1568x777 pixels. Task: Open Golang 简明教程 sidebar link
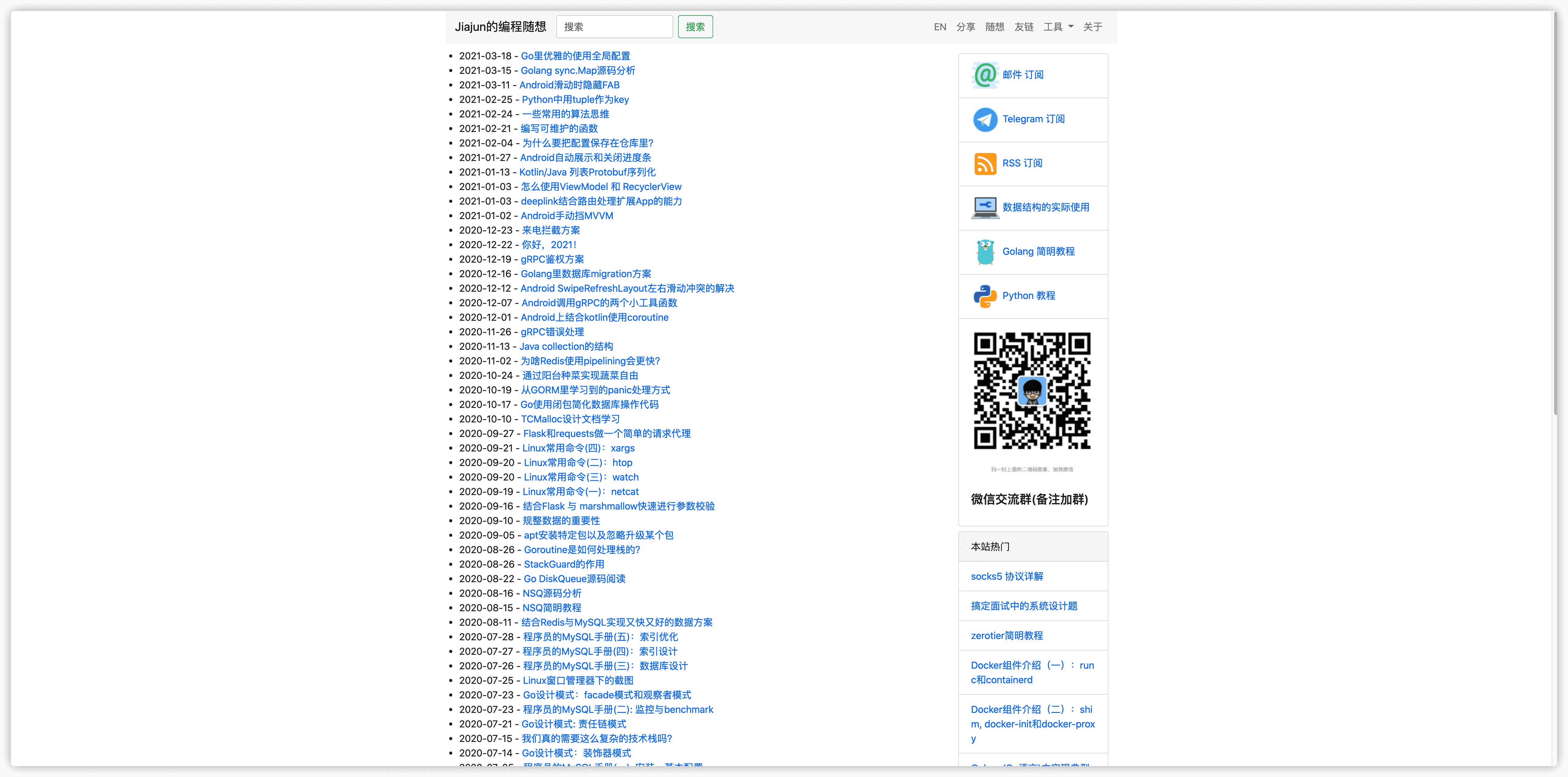point(1039,252)
